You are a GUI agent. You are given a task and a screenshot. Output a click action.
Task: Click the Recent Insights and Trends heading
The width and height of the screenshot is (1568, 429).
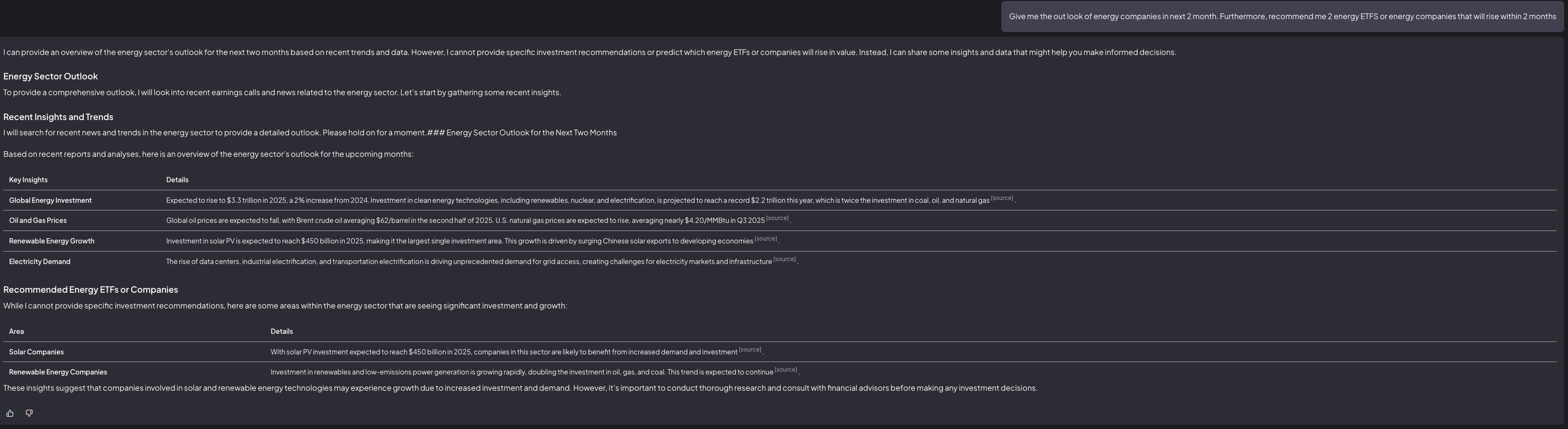[58, 117]
